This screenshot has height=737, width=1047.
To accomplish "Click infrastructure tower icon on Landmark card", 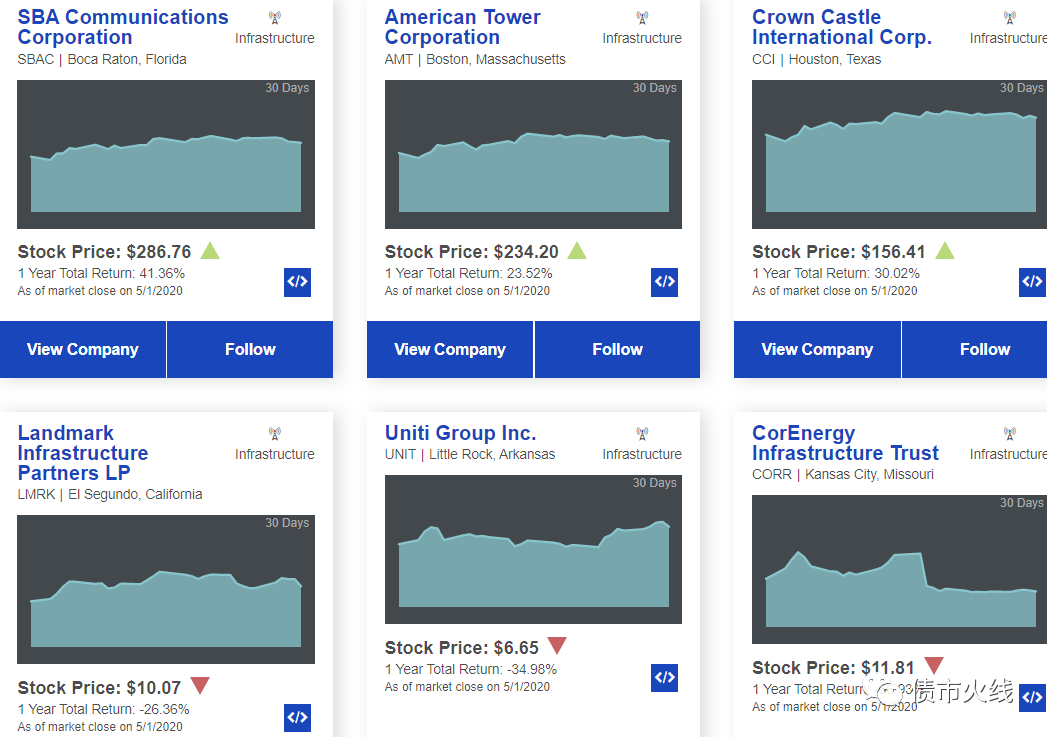I will [x=275, y=434].
